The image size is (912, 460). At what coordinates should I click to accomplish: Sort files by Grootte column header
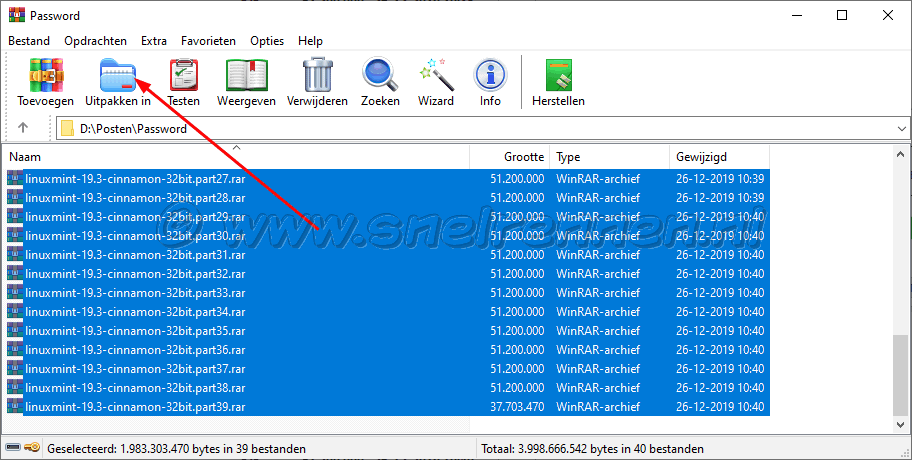(x=510, y=156)
